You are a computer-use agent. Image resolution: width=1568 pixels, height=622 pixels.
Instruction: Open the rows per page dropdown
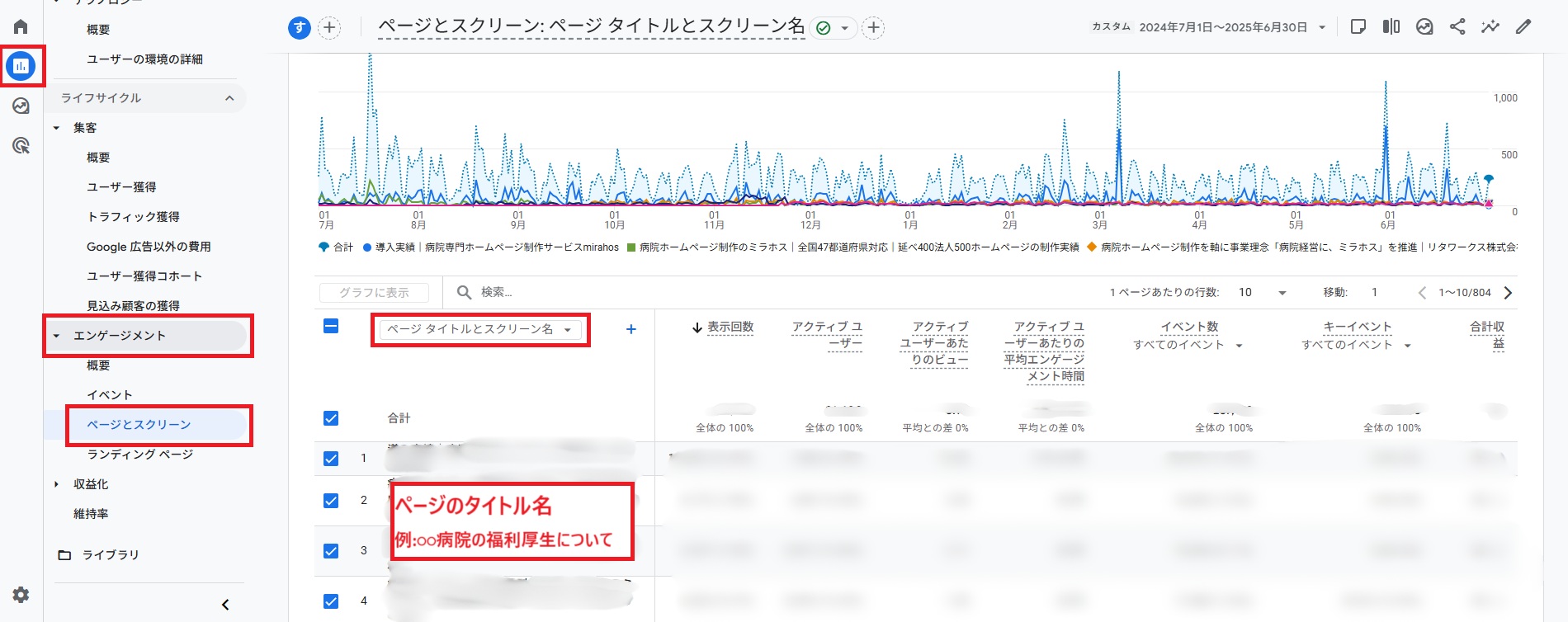(x=1263, y=293)
